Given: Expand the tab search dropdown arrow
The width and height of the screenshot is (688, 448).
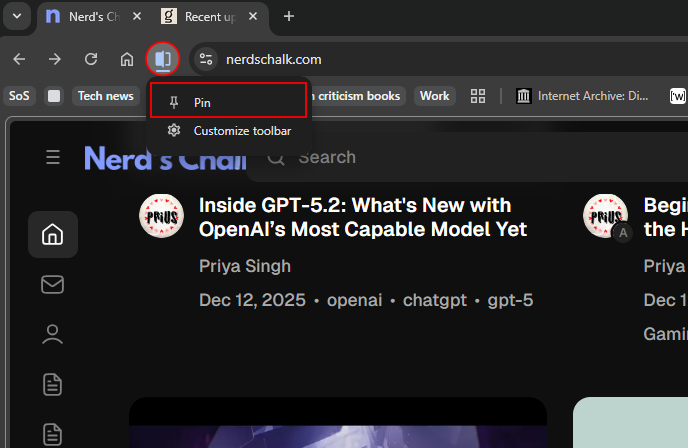Looking at the screenshot, I should tap(14, 16).
